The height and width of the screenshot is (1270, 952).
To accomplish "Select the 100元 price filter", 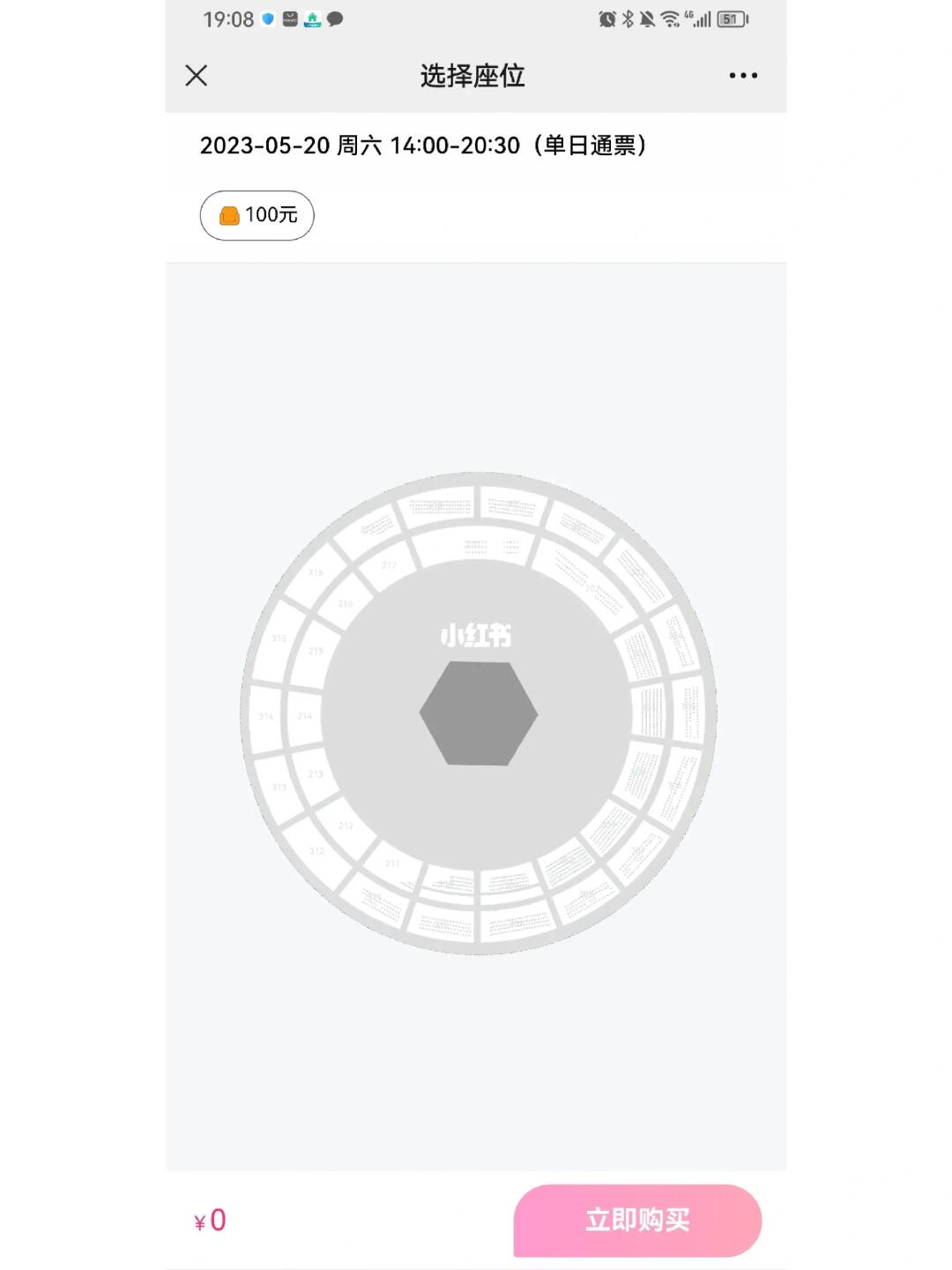I will tap(257, 215).
